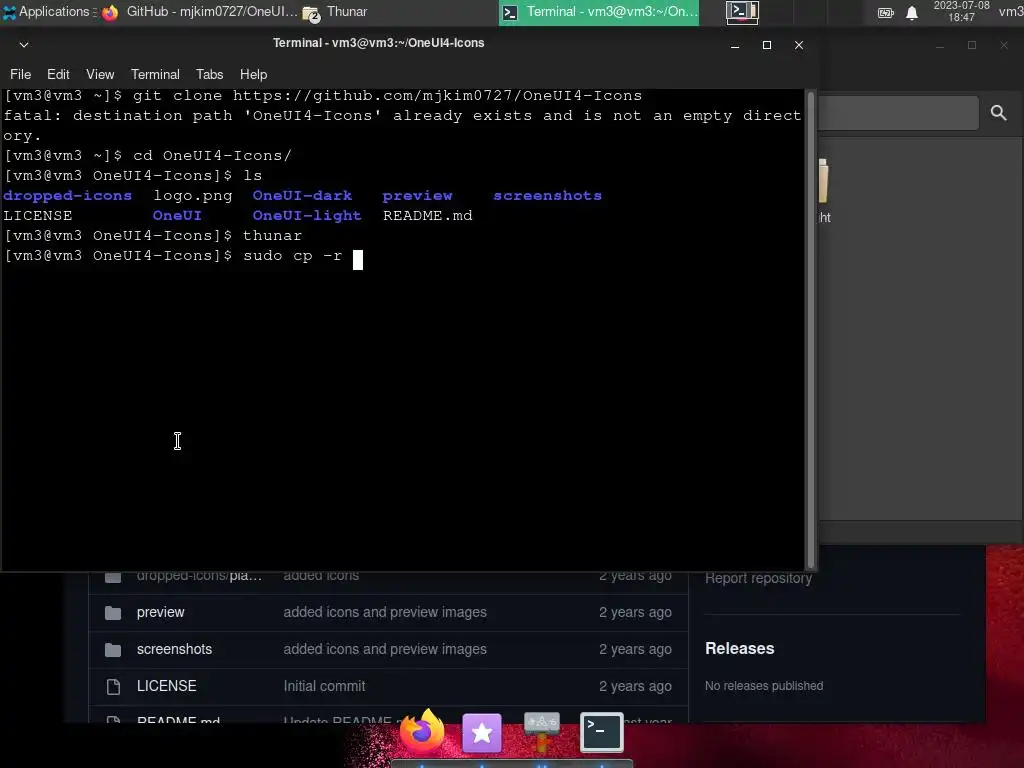Click the preview folder icon on GitHub
1024x768 pixels.
(113, 613)
